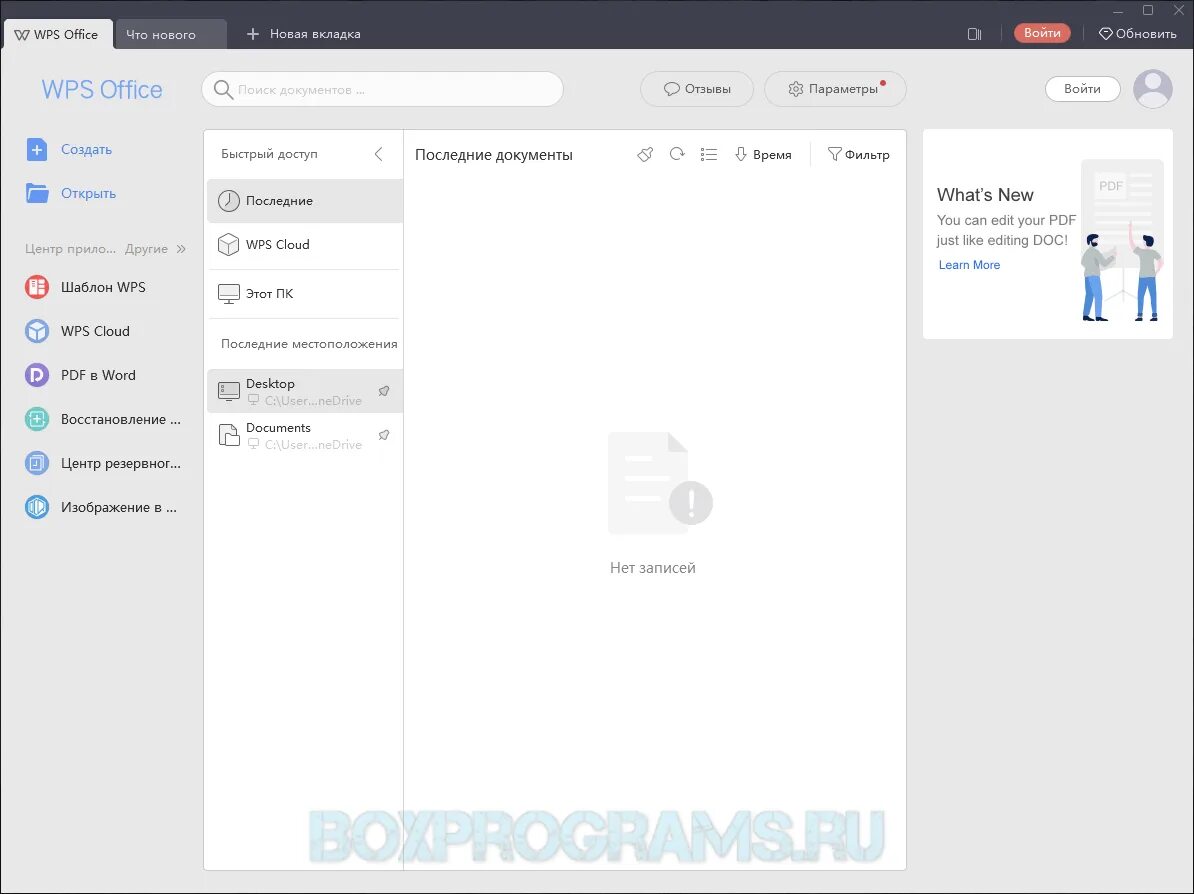Click the user avatar icon
Screen dimensions: 1194x894
[1152, 88]
